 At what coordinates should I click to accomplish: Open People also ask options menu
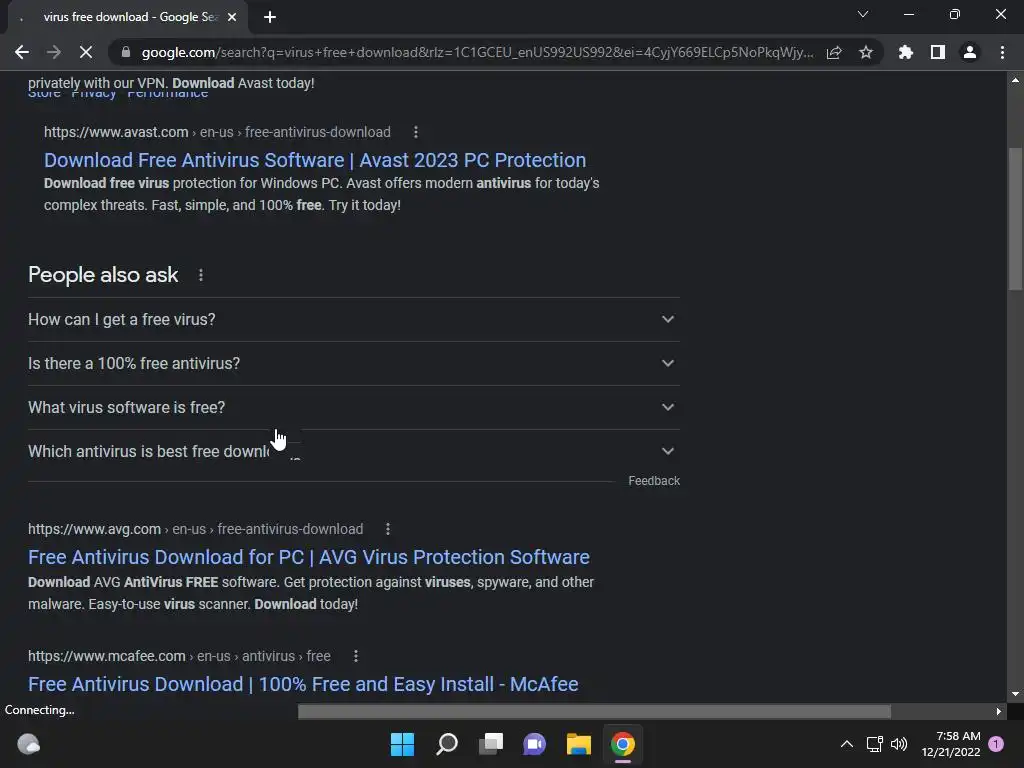tap(201, 275)
